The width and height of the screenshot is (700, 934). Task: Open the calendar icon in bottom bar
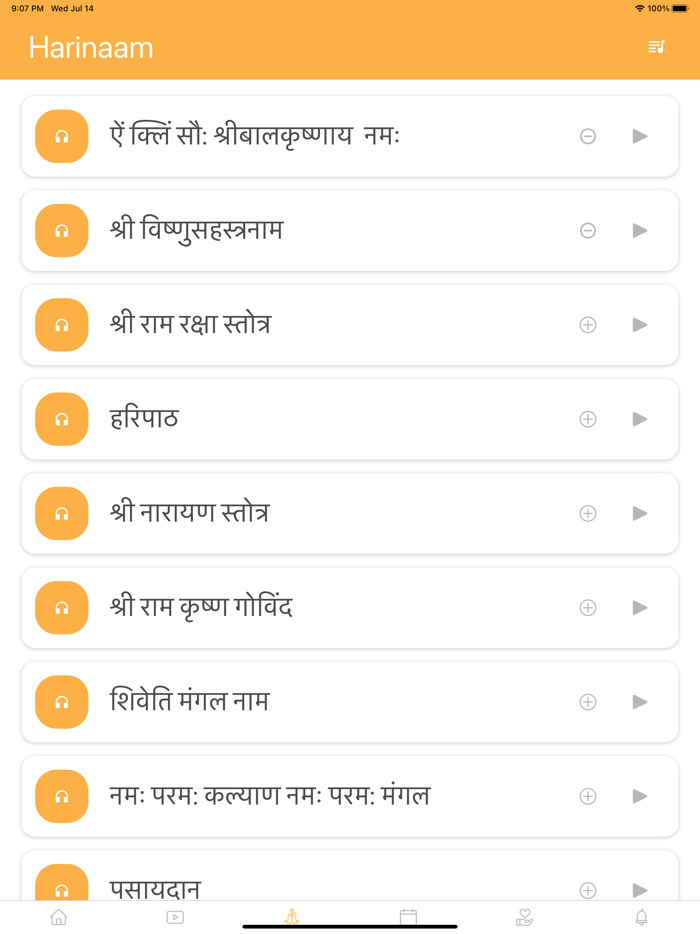point(408,915)
